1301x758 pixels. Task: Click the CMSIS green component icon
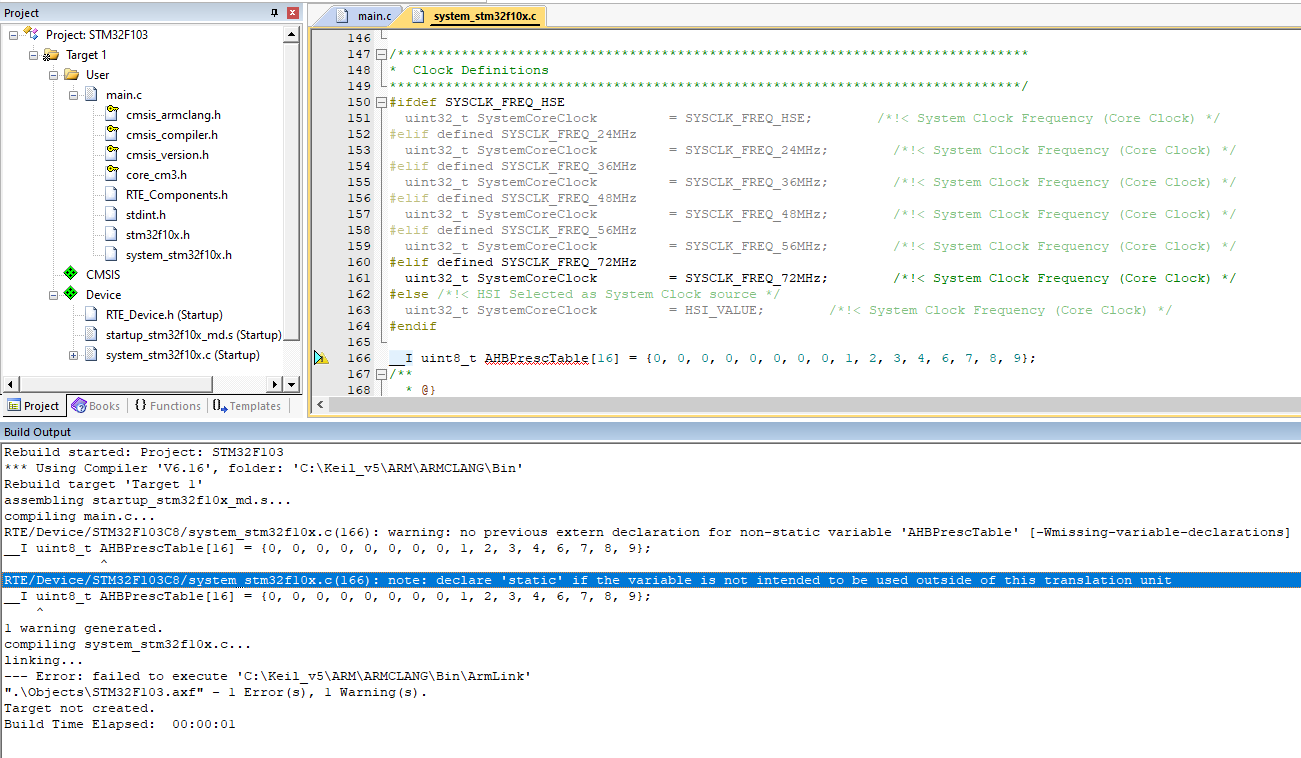(70, 274)
